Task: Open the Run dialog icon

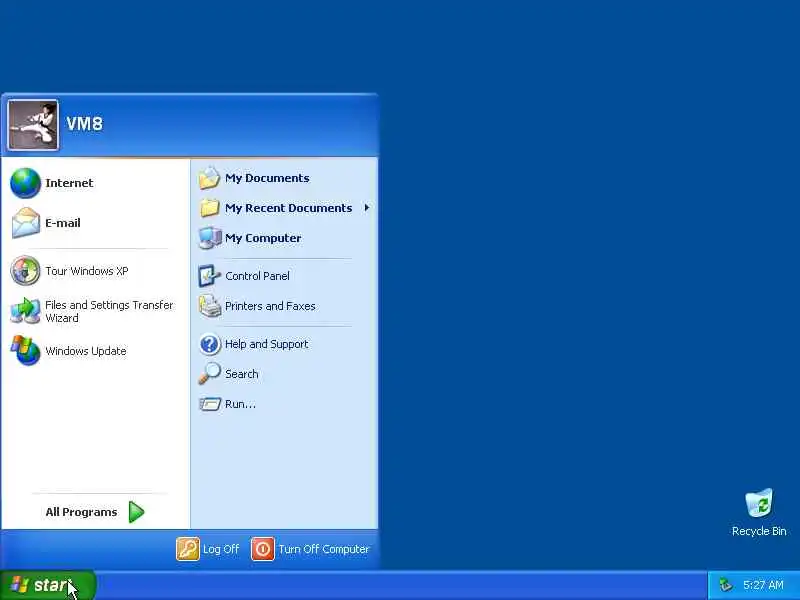Action: click(x=210, y=404)
